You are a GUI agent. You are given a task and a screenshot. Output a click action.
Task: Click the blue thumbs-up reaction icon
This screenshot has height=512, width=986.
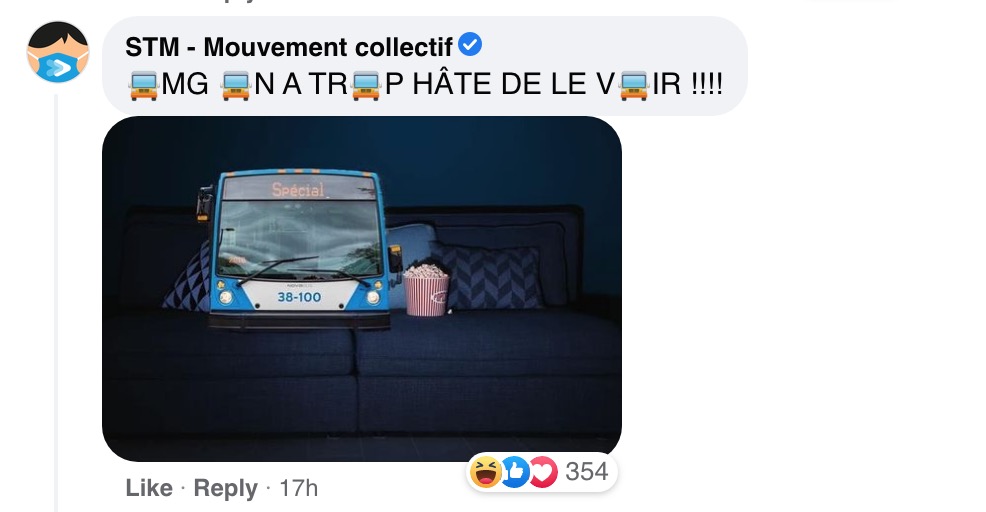[x=514, y=472]
